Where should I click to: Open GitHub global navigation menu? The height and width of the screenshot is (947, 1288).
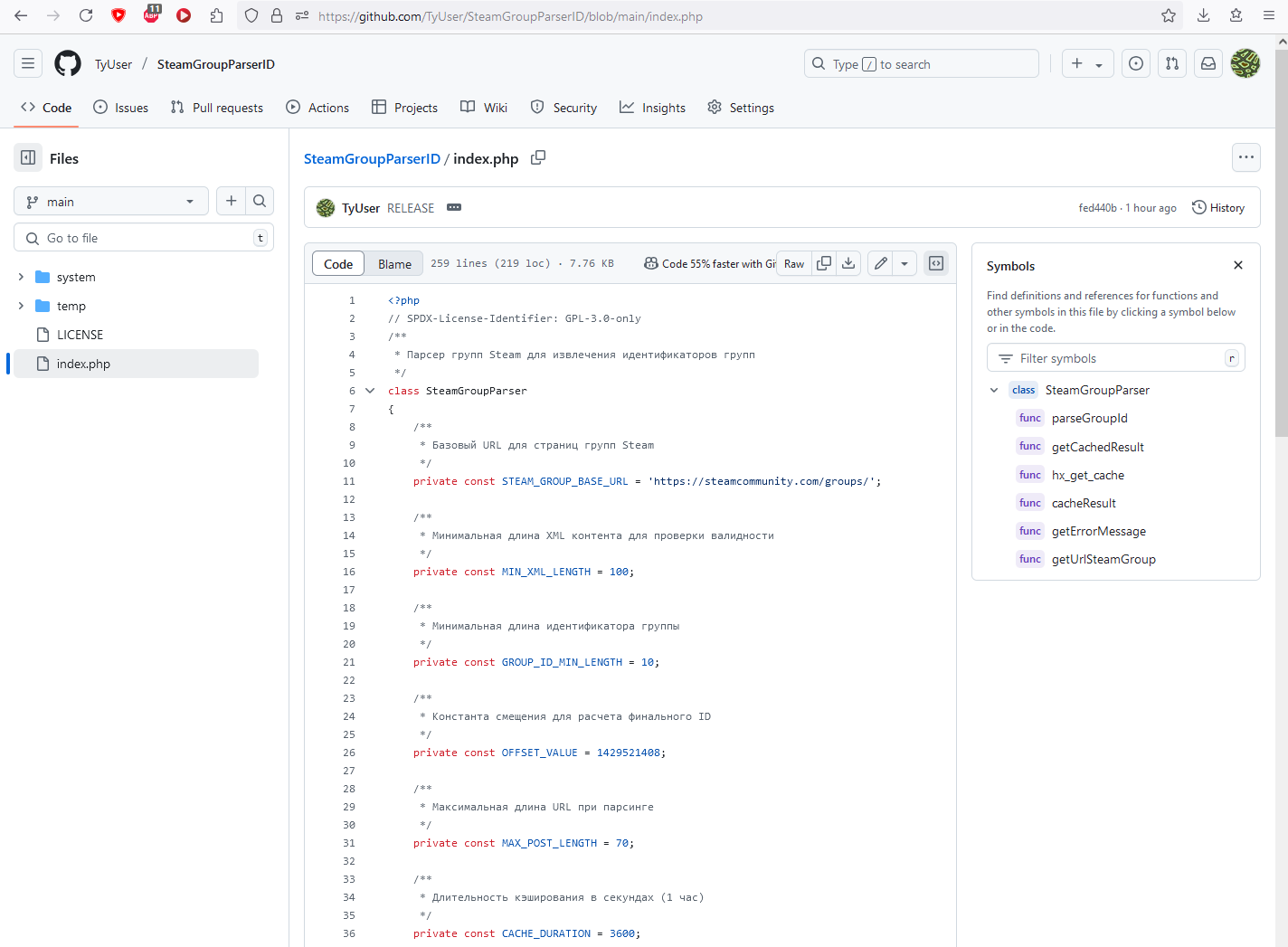pos(28,63)
